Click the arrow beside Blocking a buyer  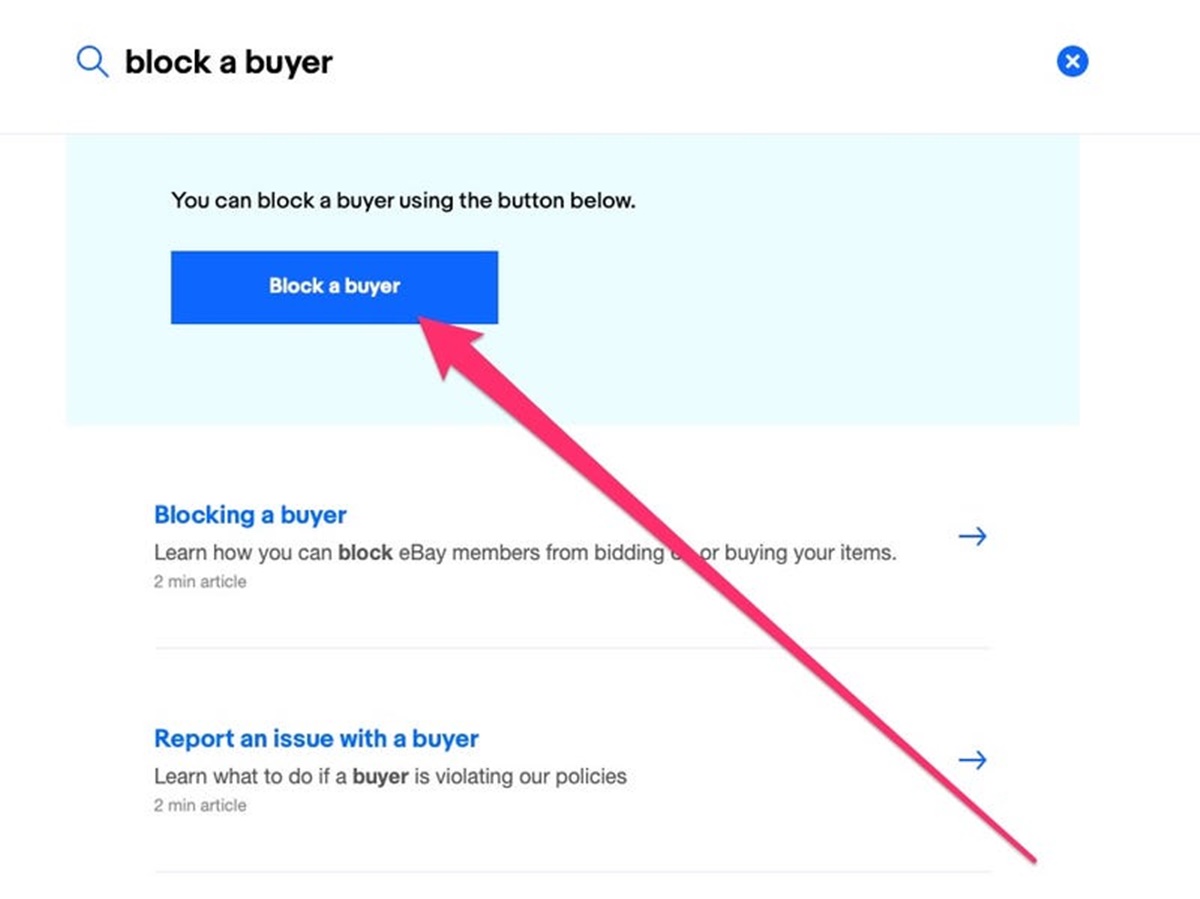(972, 537)
